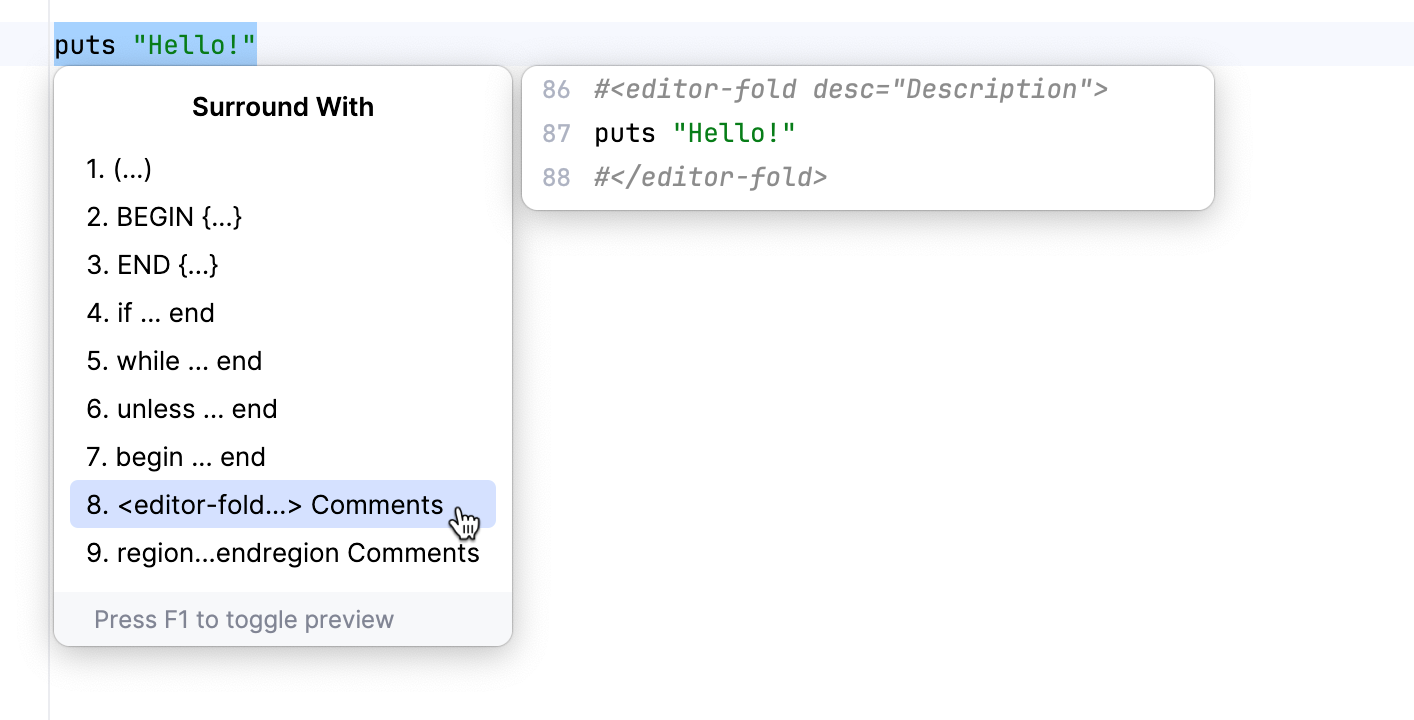Choose lowercase "begin ... end" block option

coord(176,457)
